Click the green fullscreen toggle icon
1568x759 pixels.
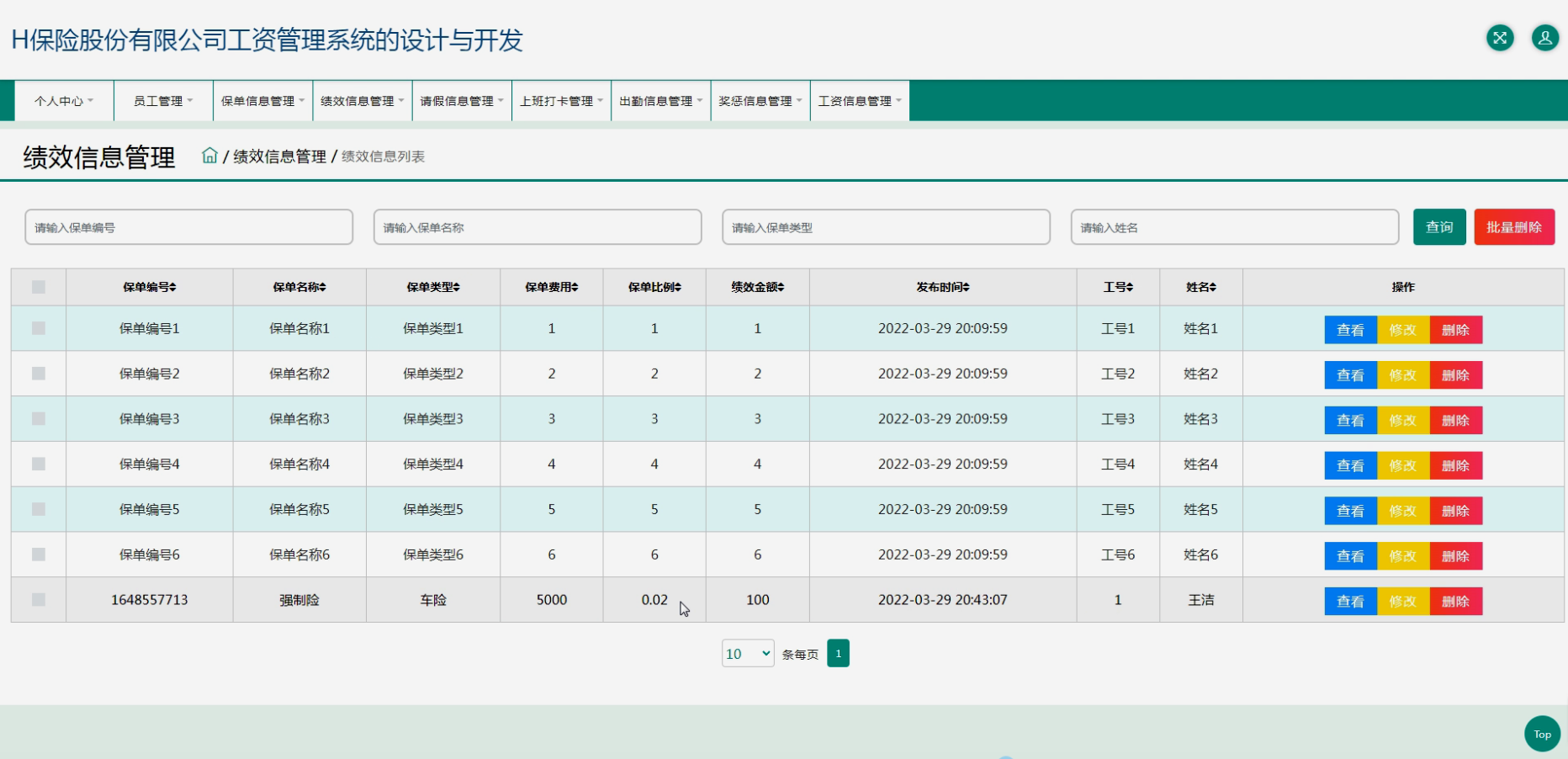tap(1500, 38)
